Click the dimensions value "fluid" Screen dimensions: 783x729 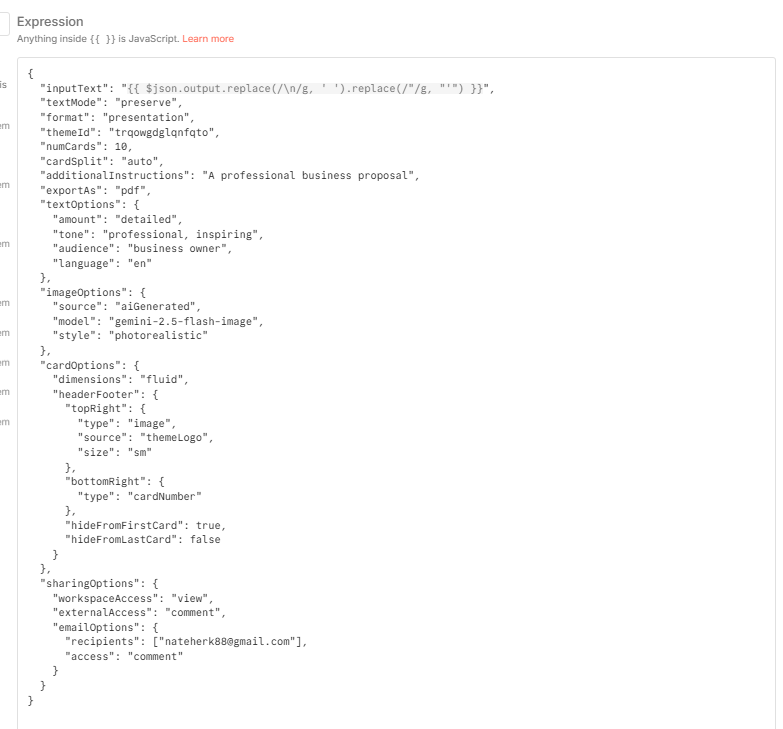click(x=161, y=379)
